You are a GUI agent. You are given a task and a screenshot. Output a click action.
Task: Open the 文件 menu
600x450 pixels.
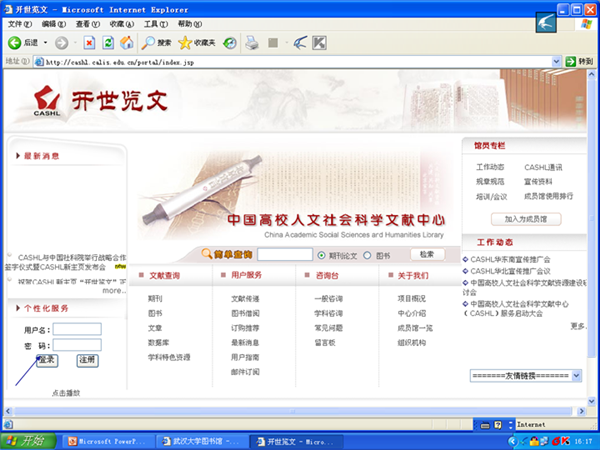point(20,24)
